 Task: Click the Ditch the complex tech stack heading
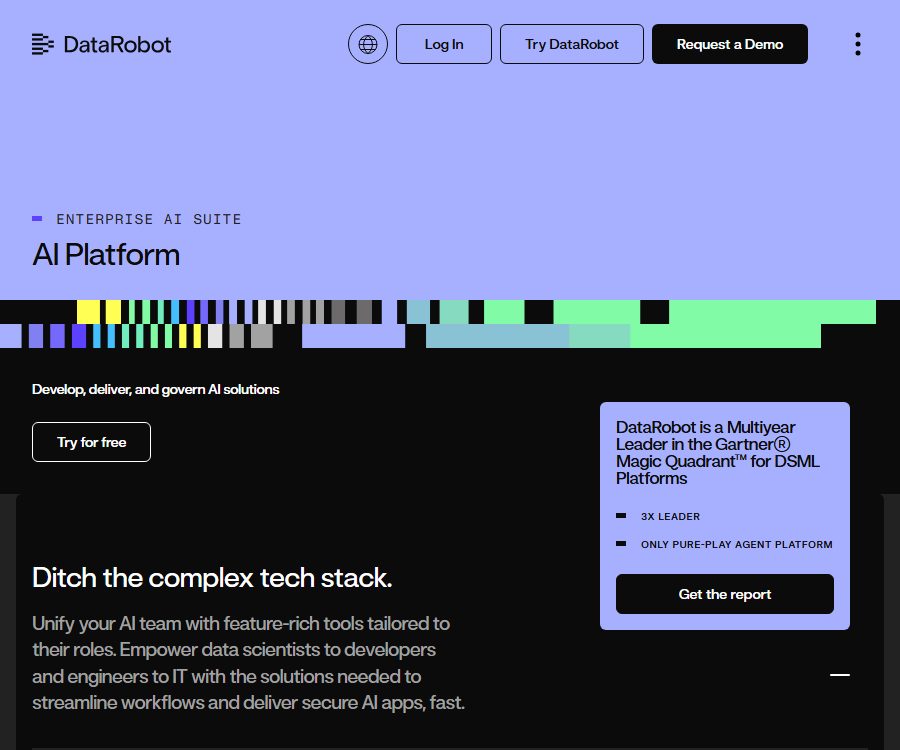pyautogui.click(x=212, y=578)
